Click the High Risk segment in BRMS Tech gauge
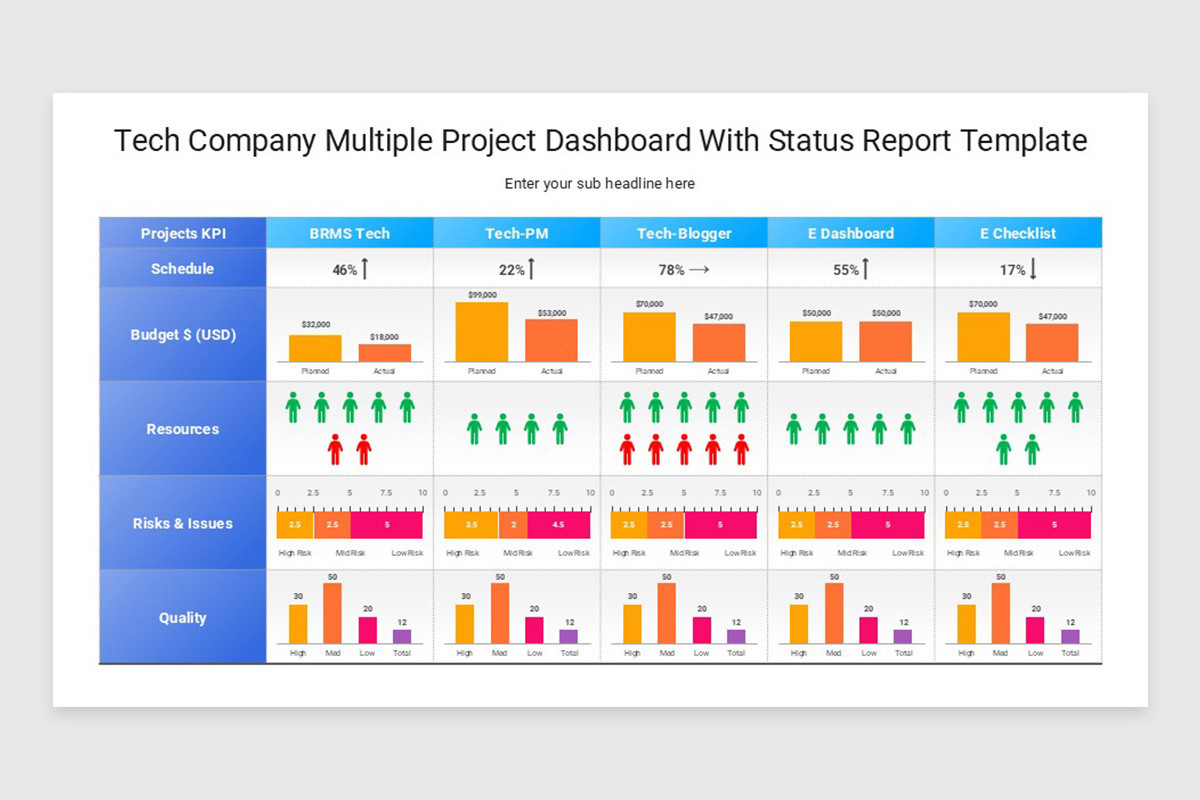The width and height of the screenshot is (1200, 800). click(293, 524)
